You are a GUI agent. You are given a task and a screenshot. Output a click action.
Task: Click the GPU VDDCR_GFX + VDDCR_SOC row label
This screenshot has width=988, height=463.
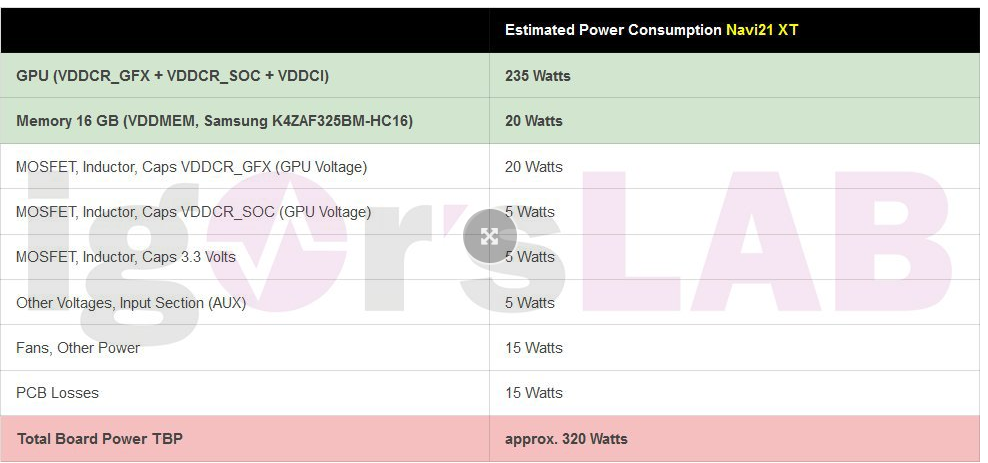[172, 76]
